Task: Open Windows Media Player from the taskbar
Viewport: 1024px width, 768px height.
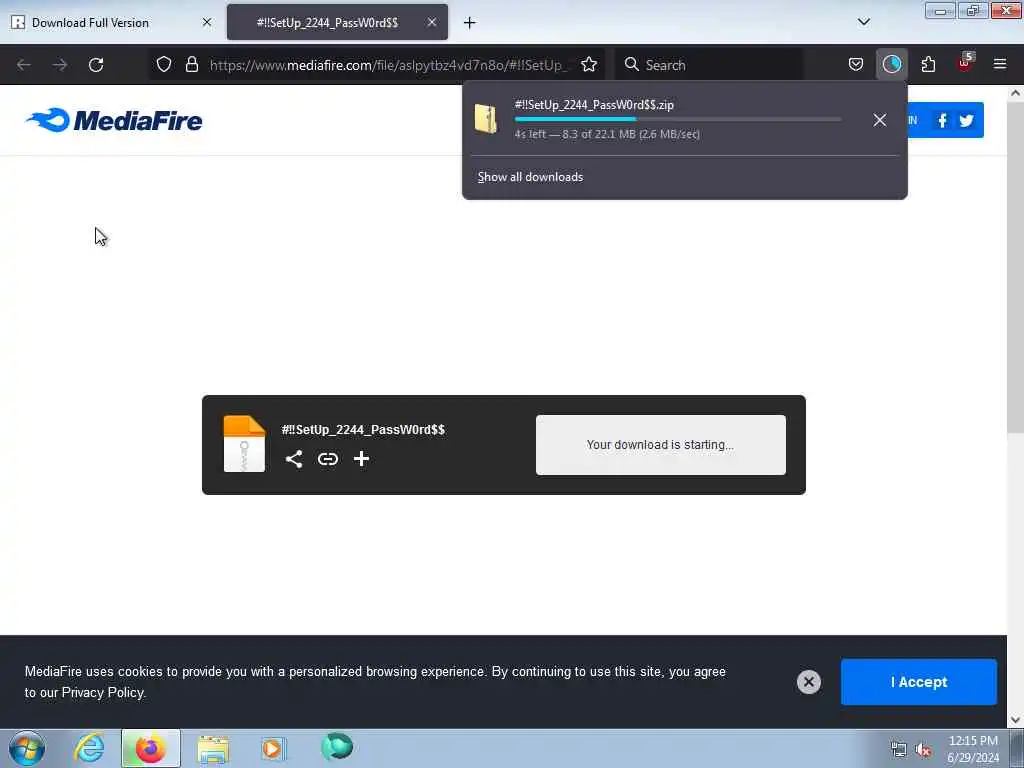Action: pos(273,748)
